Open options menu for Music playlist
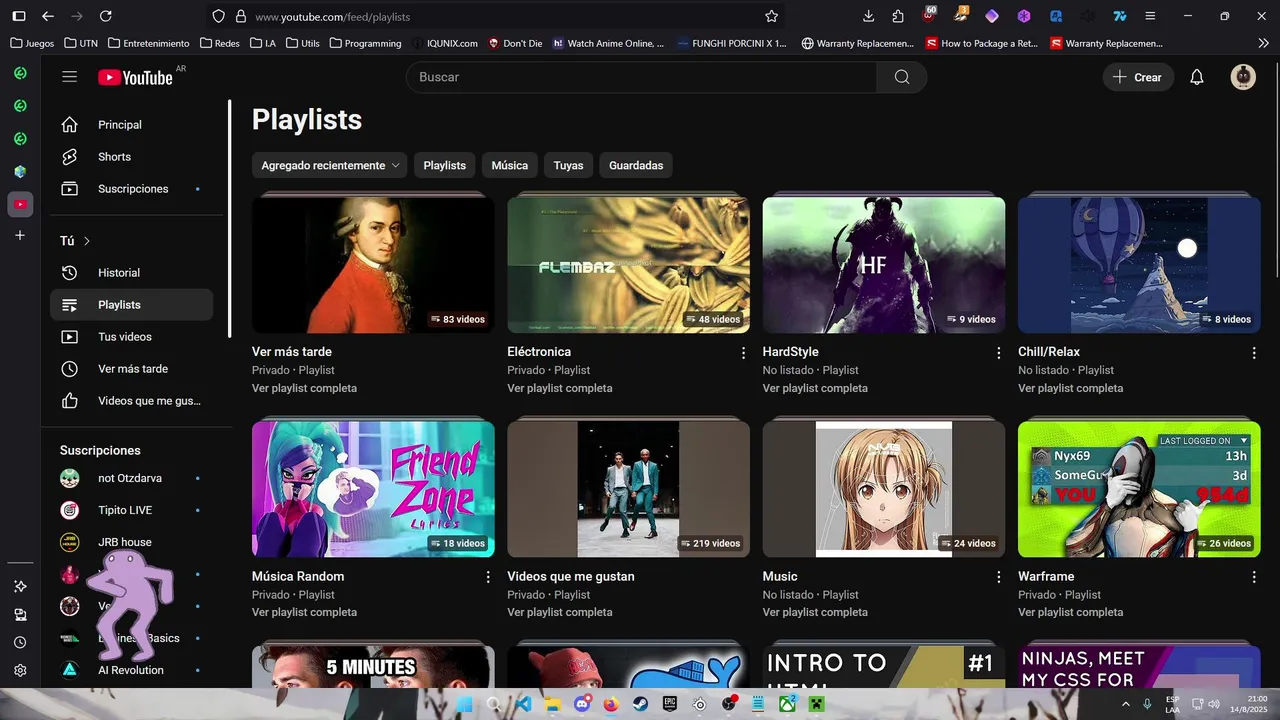The image size is (1280, 720). coord(998,577)
